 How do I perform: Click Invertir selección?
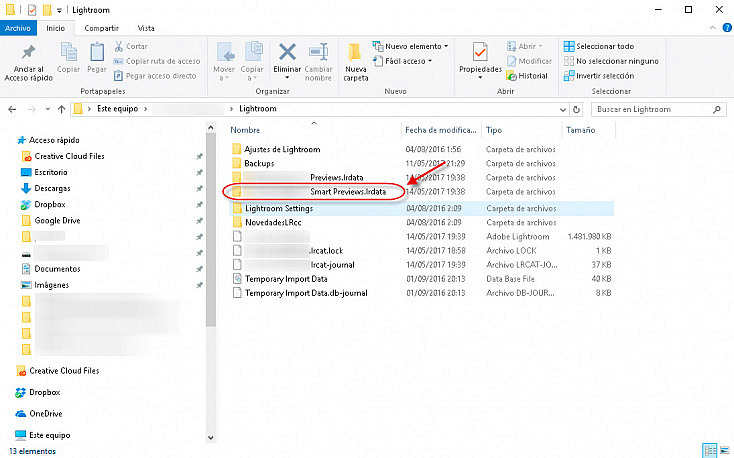pyautogui.click(x=599, y=76)
